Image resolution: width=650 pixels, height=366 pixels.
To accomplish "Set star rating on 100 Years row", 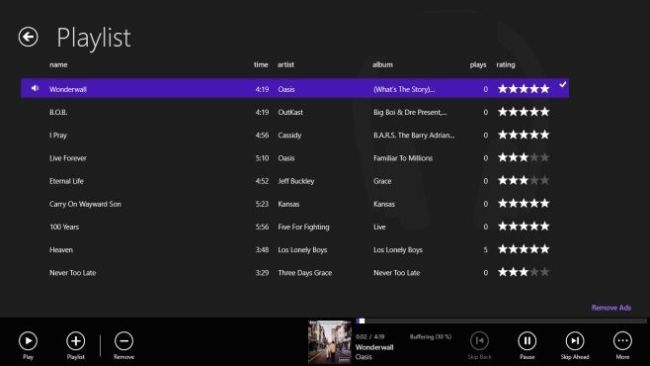I will [524, 226].
